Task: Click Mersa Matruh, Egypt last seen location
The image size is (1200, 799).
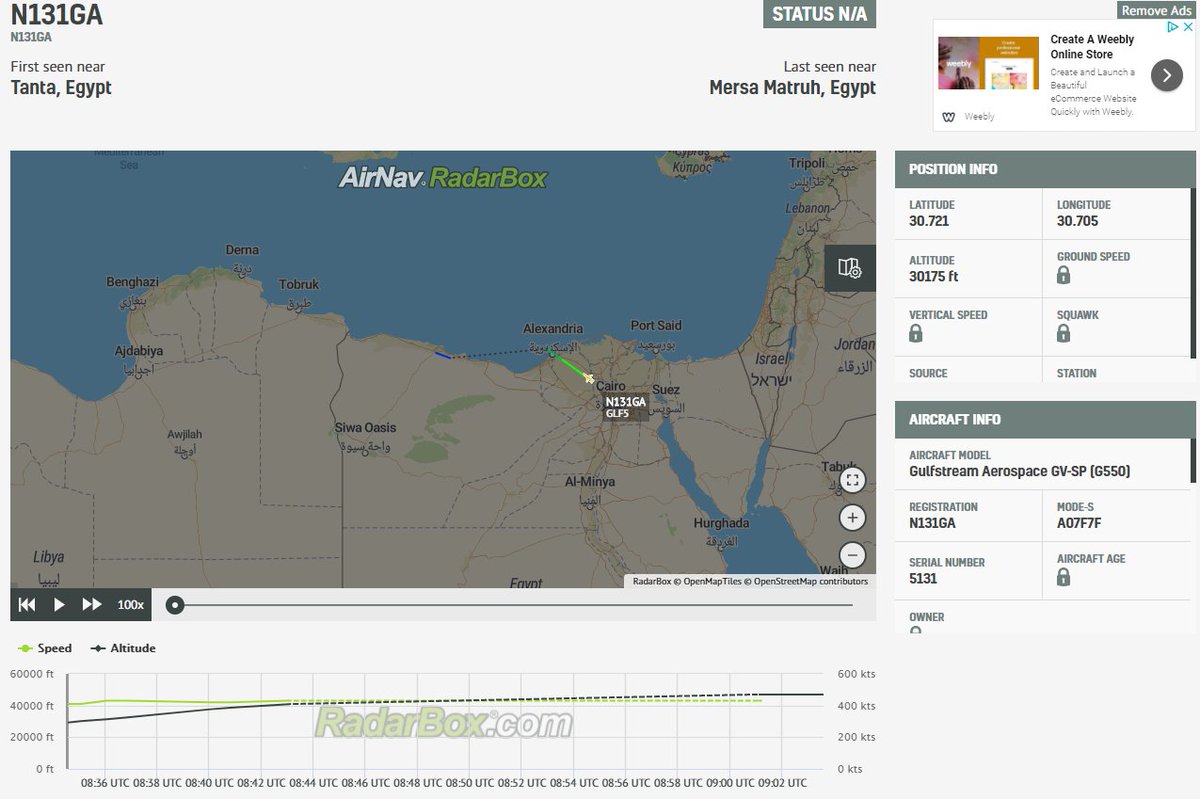Action: (793, 87)
